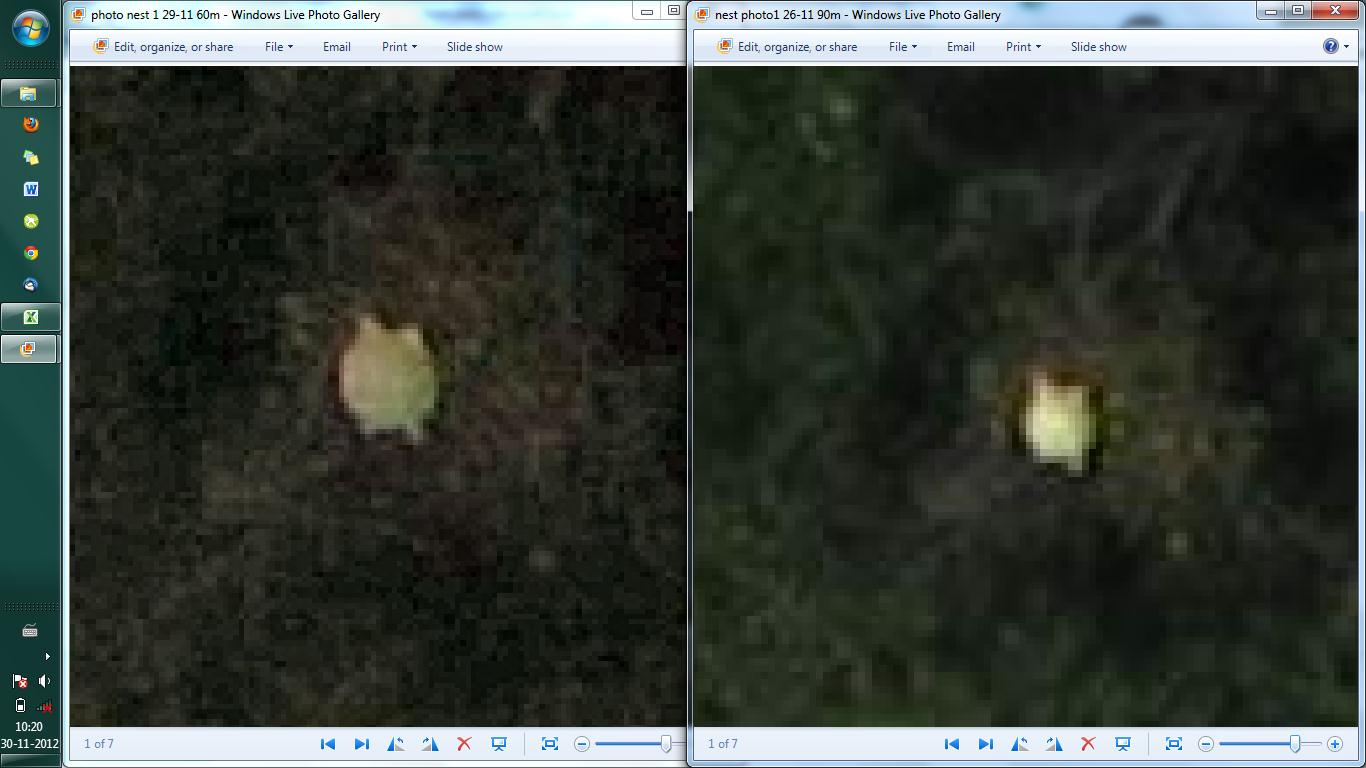This screenshot has width=1366, height=768.
Task: Fit right photo to window size
Action: 1174,744
